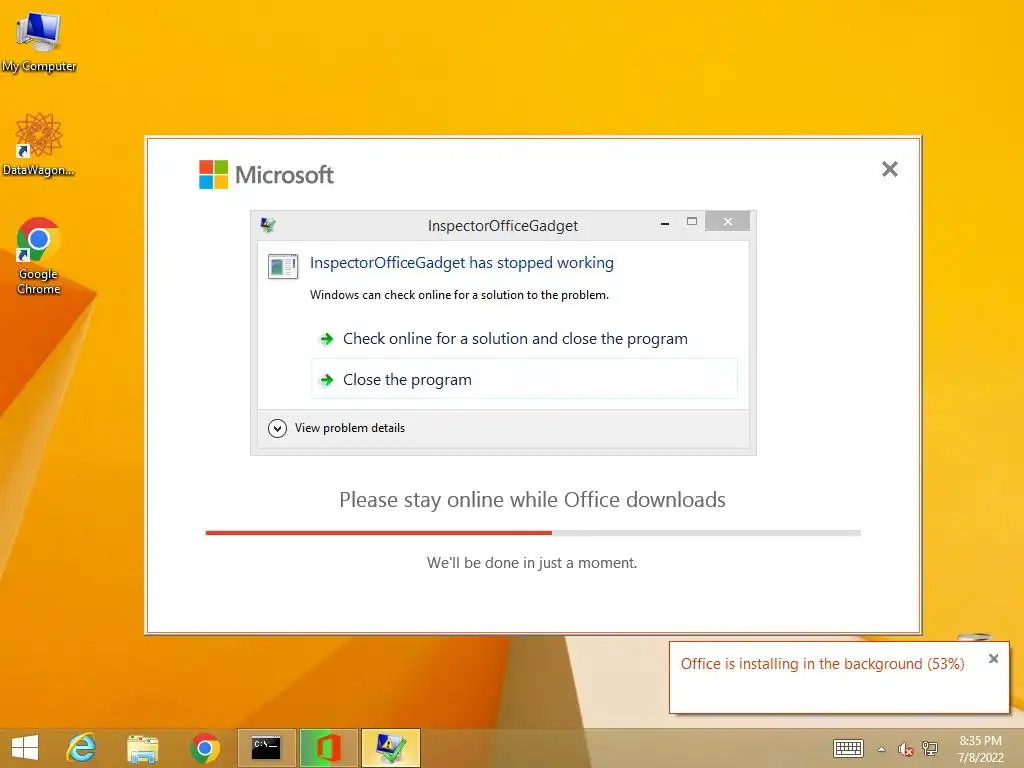
Task: Open the touch keyboard tray icon
Action: (848, 748)
